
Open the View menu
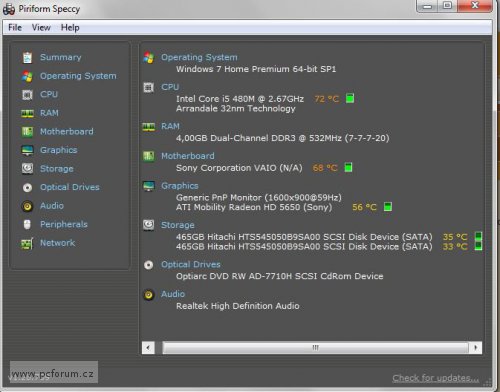coord(41,27)
